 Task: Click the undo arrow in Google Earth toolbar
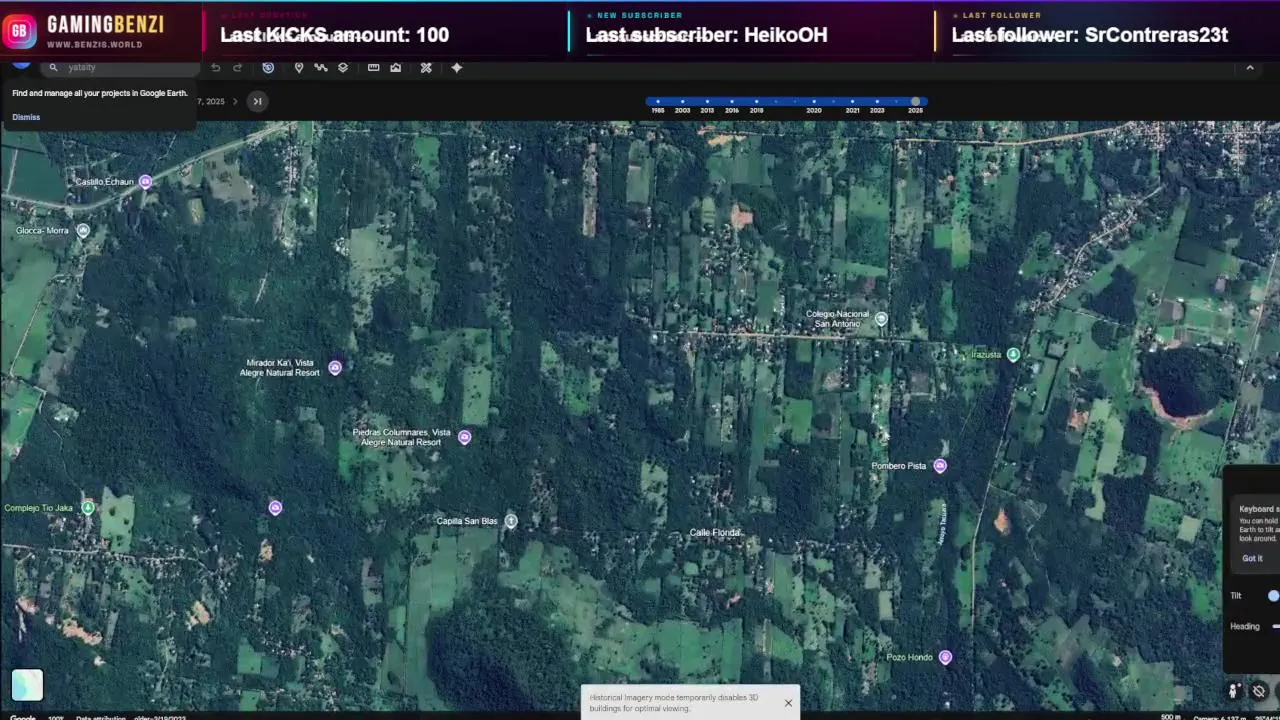[x=215, y=68]
